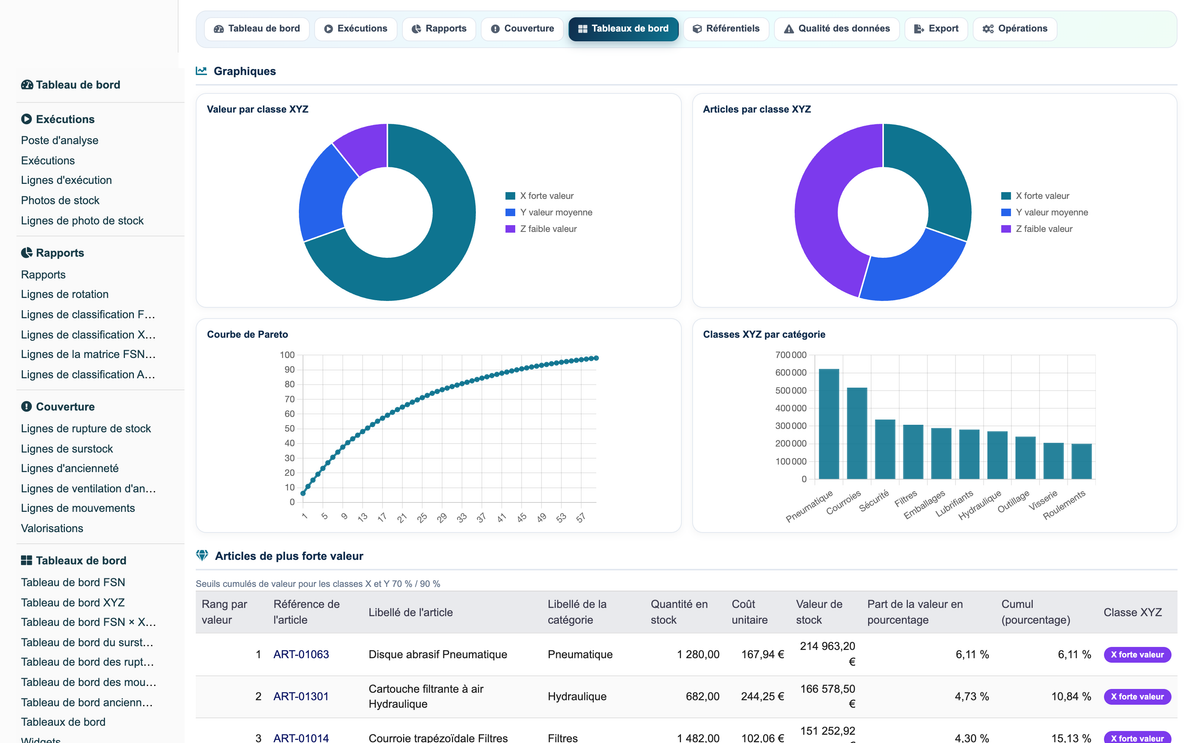Click the chart-line icon next to Graphiques
Image resolution: width=1200 pixels, height=743 pixels.
[202, 71]
